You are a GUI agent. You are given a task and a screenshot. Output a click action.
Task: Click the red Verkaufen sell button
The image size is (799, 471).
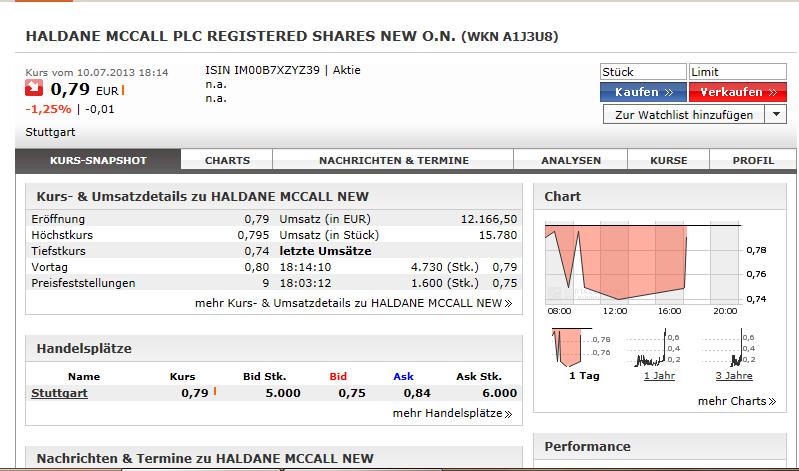738,92
